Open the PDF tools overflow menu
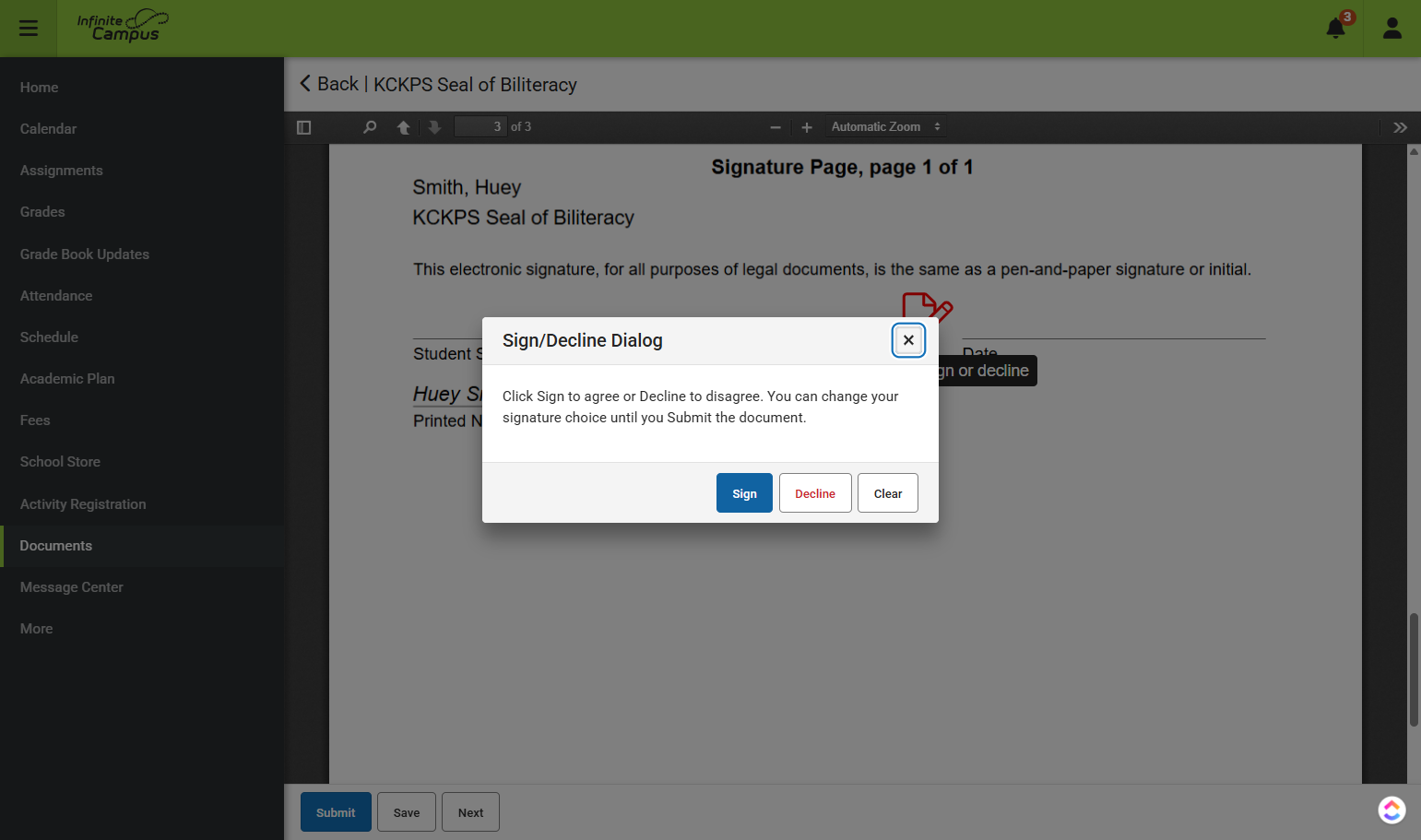This screenshot has width=1421, height=840. [x=1401, y=127]
